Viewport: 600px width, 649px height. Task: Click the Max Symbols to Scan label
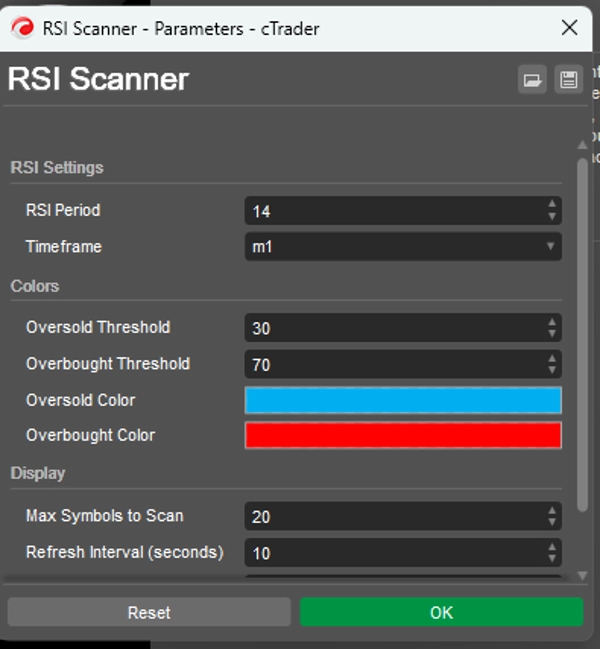(105, 516)
